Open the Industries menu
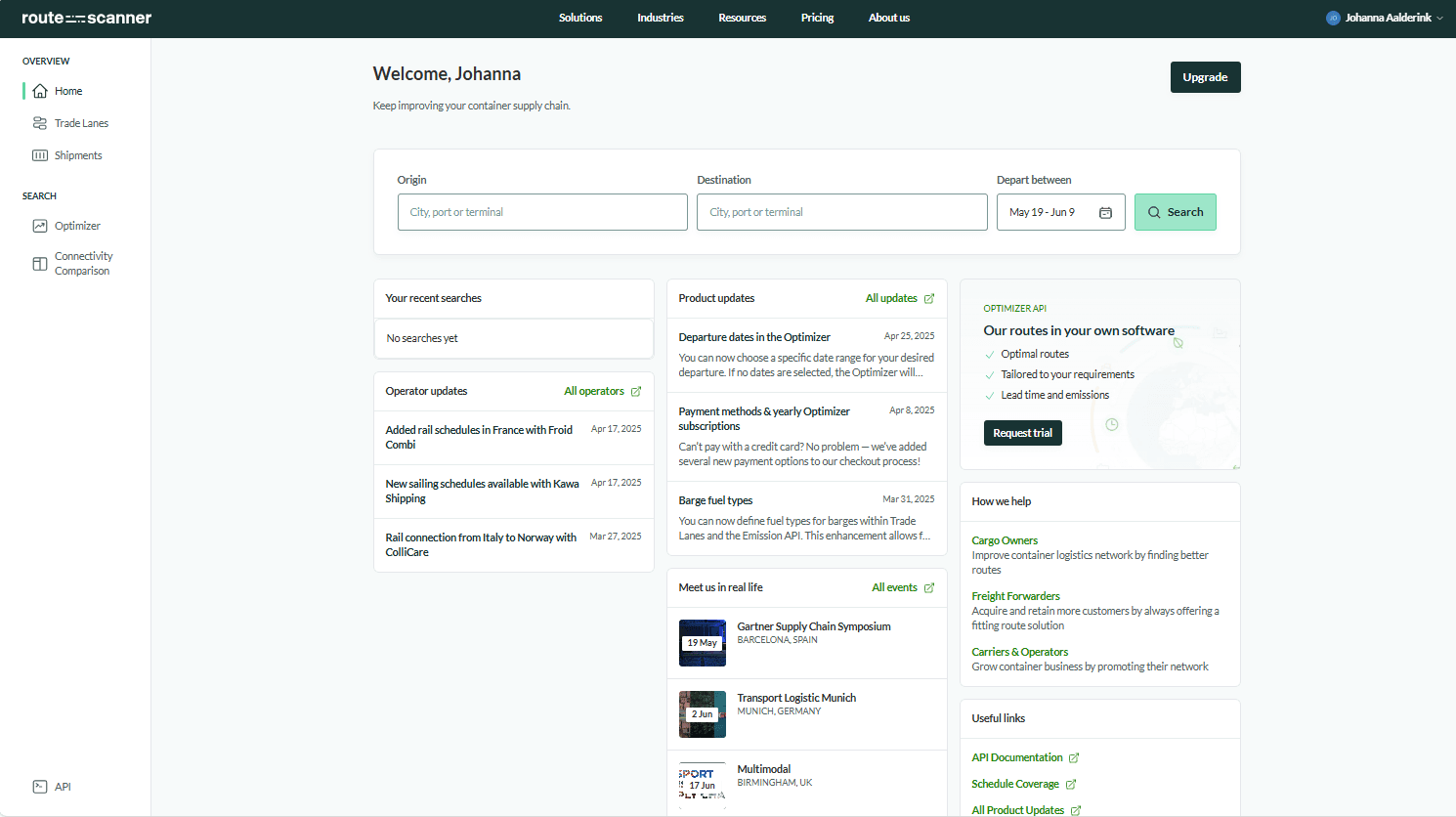Image resolution: width=1456 pixels, height=817 pixels. point(661,18)
